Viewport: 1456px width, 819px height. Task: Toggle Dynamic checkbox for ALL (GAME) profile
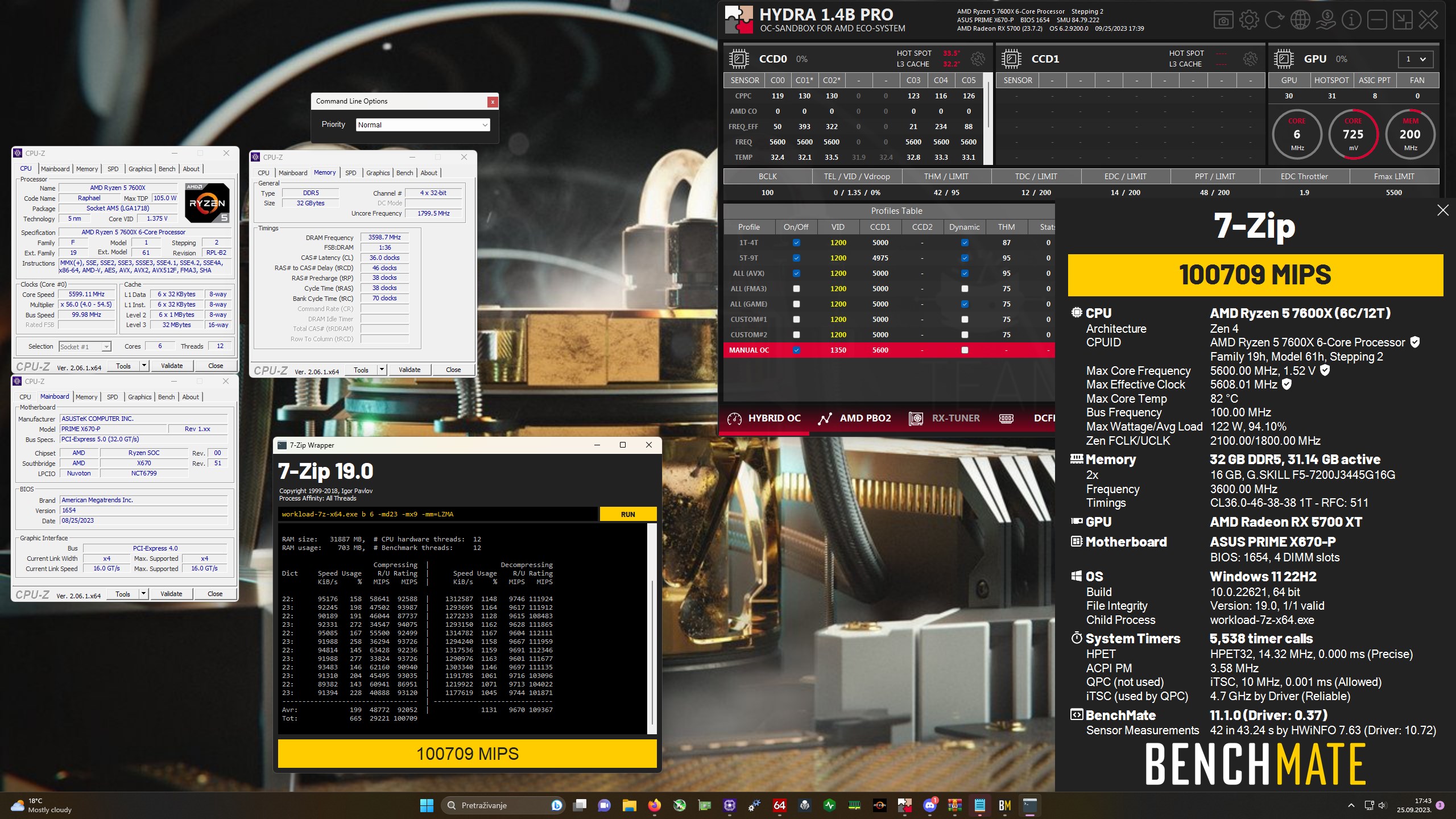pyautogui.click(x=965, y=304)
